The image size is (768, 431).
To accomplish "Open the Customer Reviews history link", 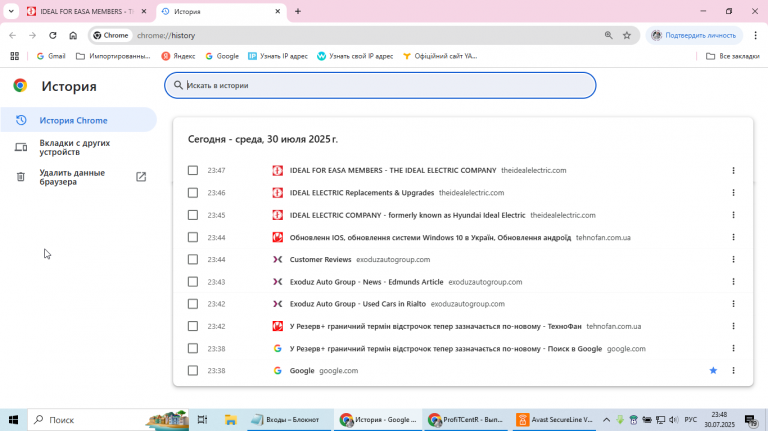I will (x=320, y=260).
